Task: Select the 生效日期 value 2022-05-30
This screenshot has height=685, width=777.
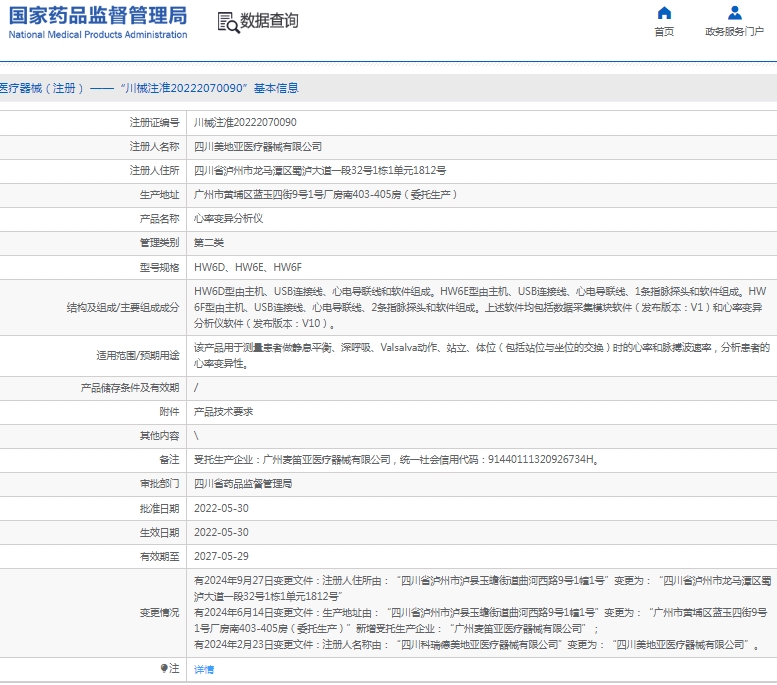Action: 221,532
